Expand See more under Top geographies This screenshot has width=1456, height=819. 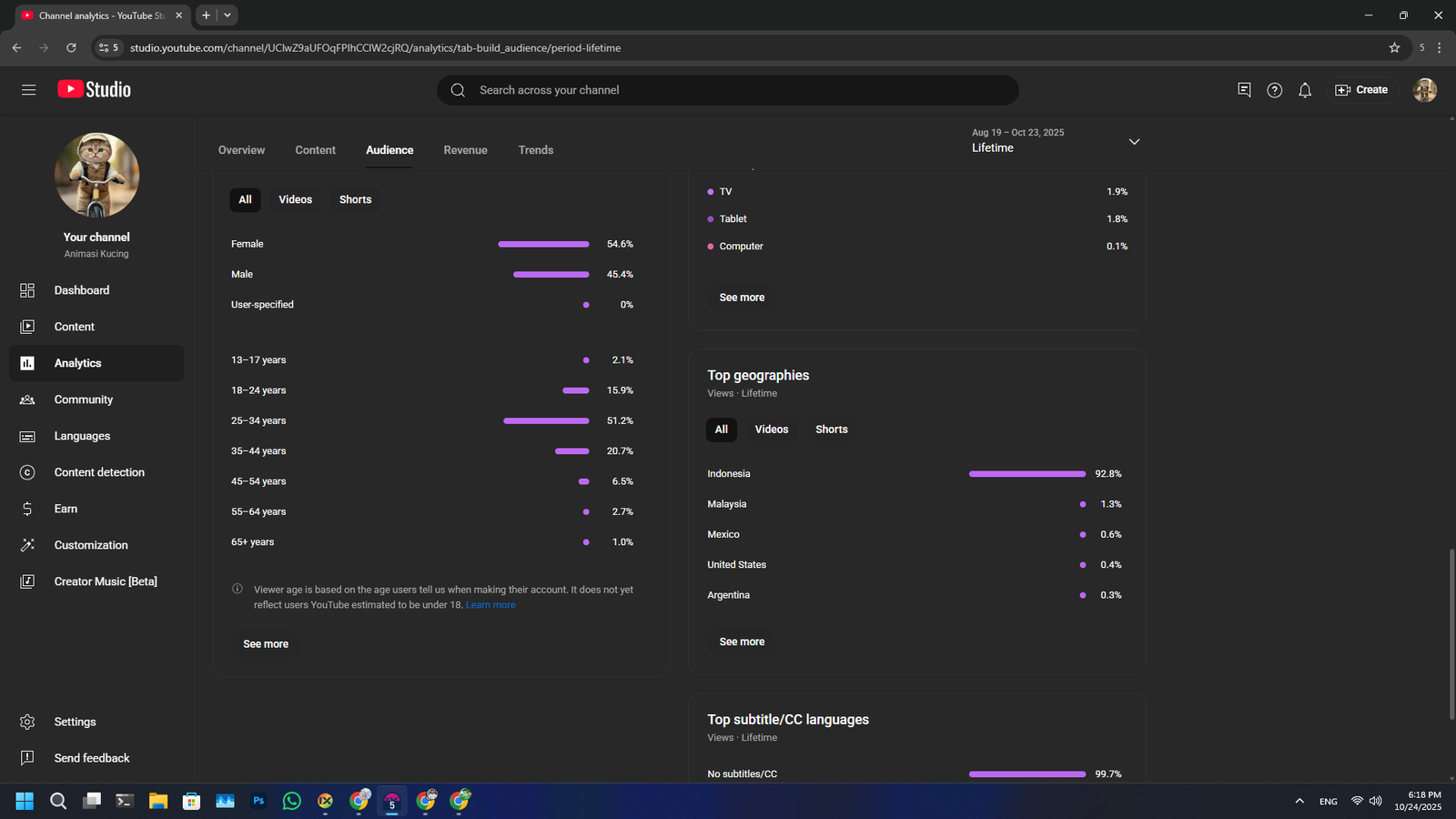point(742,642)
